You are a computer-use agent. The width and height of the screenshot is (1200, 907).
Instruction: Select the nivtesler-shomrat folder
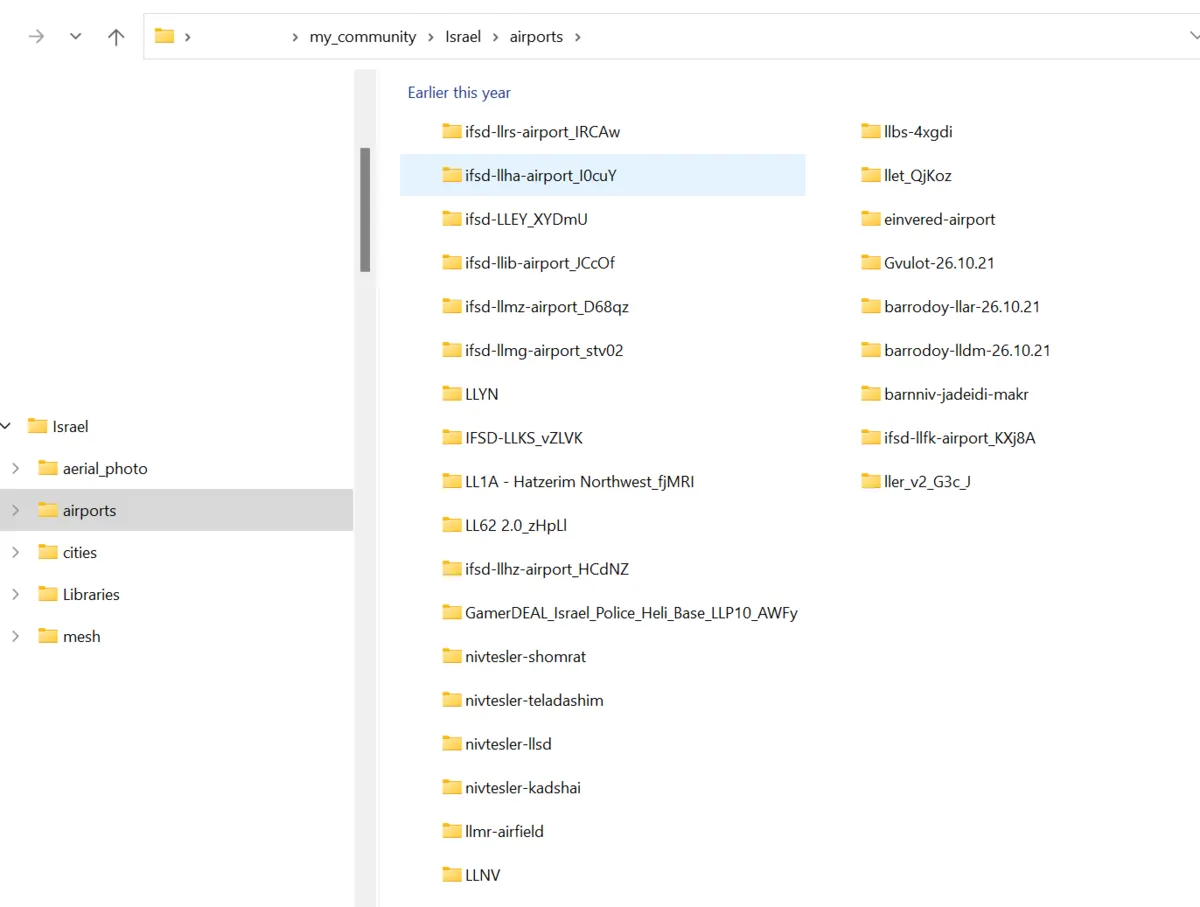click(x=525, y=657)
